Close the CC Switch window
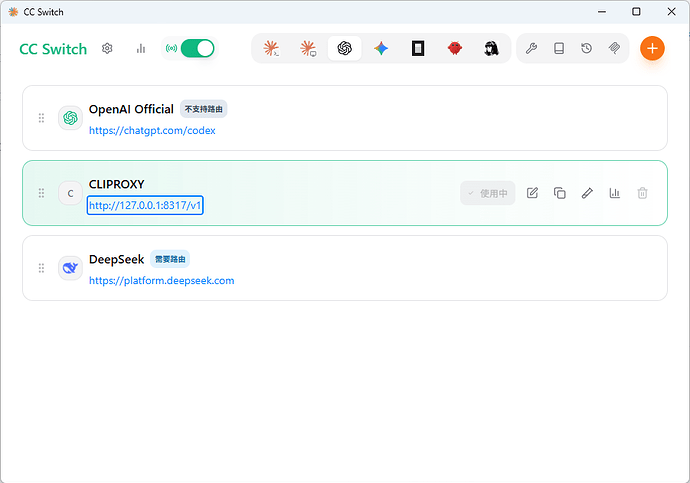Viewport: 690px width, 483px height. (x=672, y=12)
